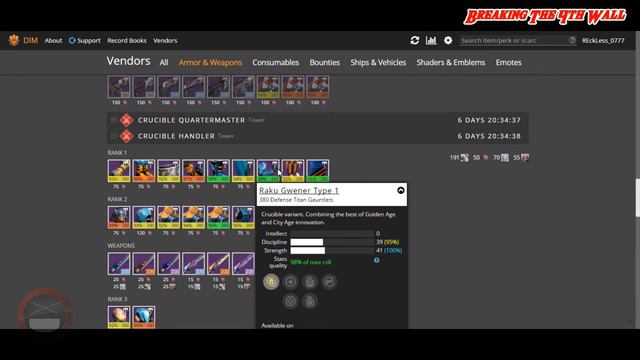Open the Support link

pos(84,40)
